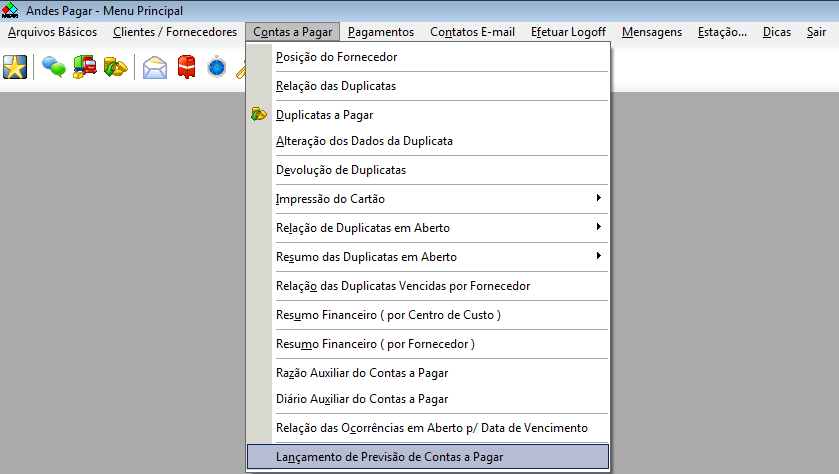Open the open-envelope e-mail toolbar icon
This screenshot has height=474, width=839.
pos(155,67)
